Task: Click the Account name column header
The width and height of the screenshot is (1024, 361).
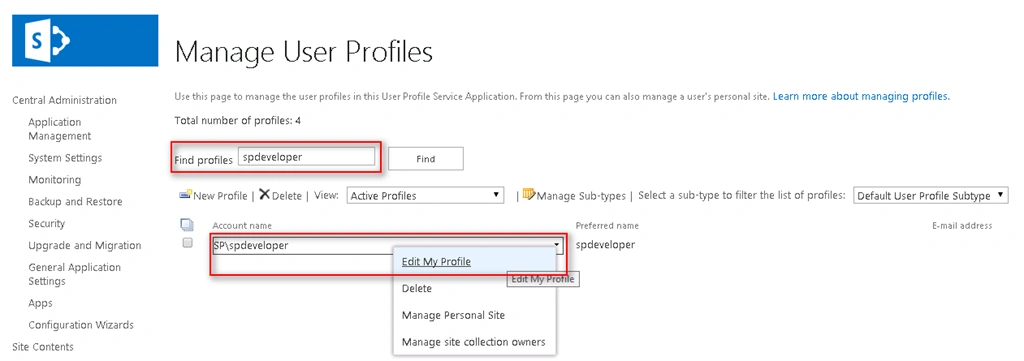Action: (242, 226)
